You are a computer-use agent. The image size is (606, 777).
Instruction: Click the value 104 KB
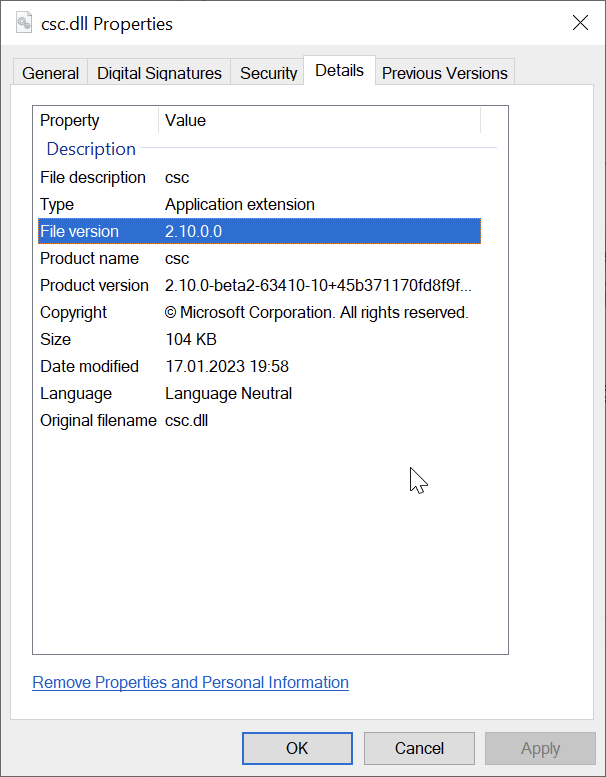point(191,339)
